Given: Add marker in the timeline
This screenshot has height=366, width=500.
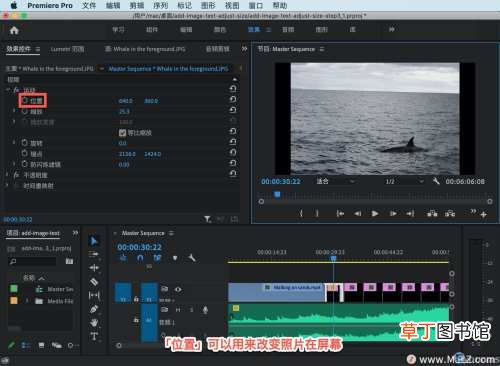Looking at the screenshot, I should [175, 258].
